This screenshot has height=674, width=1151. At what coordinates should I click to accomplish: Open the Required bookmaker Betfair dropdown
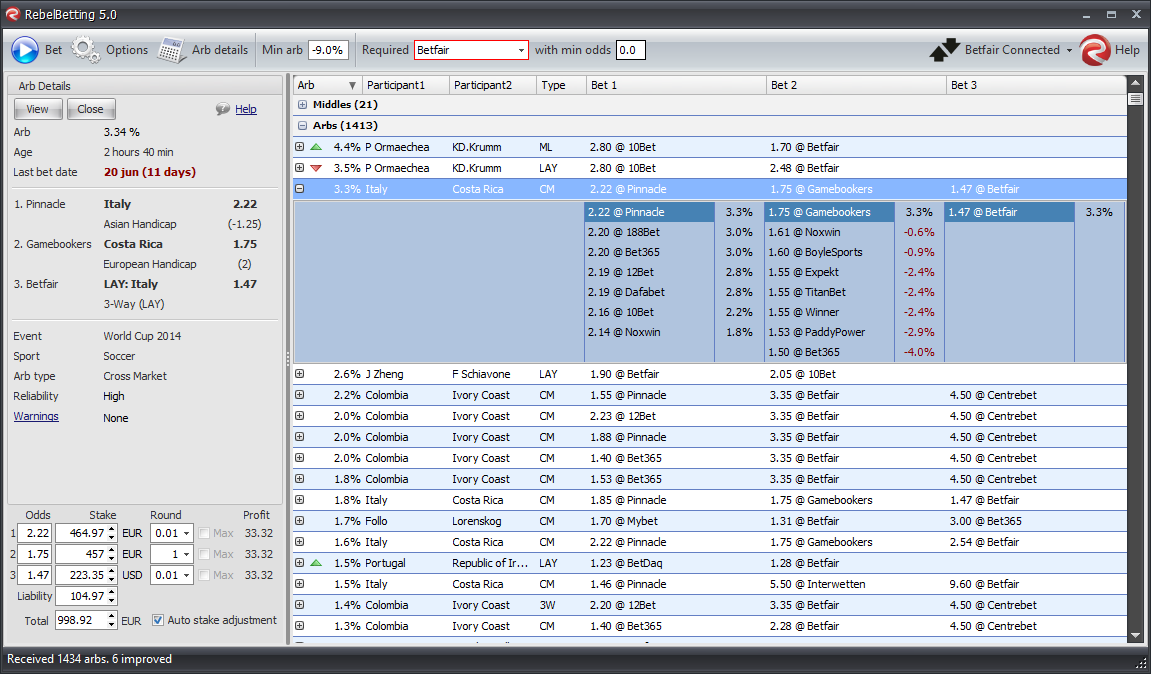click(x=521, y=50)
